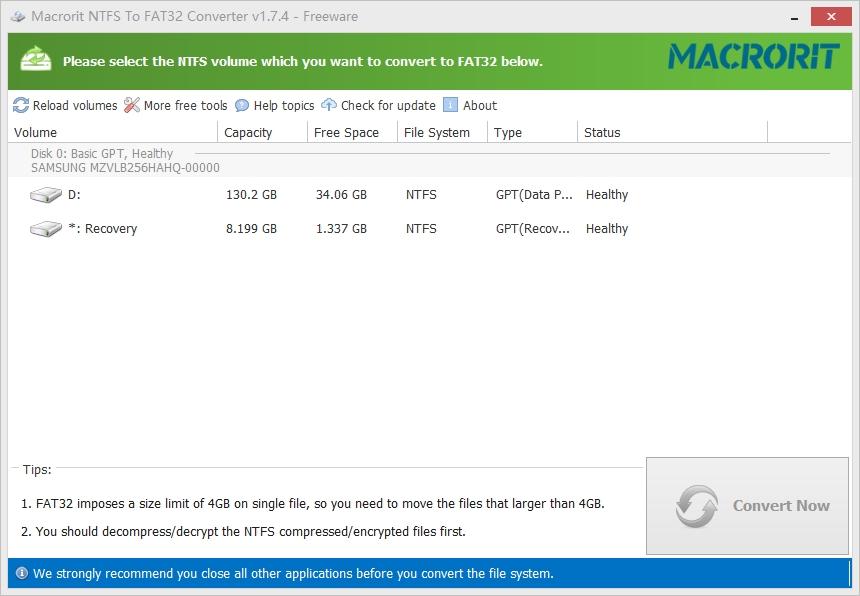Click free space value 1.337 GB
Image resolution: width=860 pixels, height=596 pixels.
pyautogui.click(x=341, y=229)
